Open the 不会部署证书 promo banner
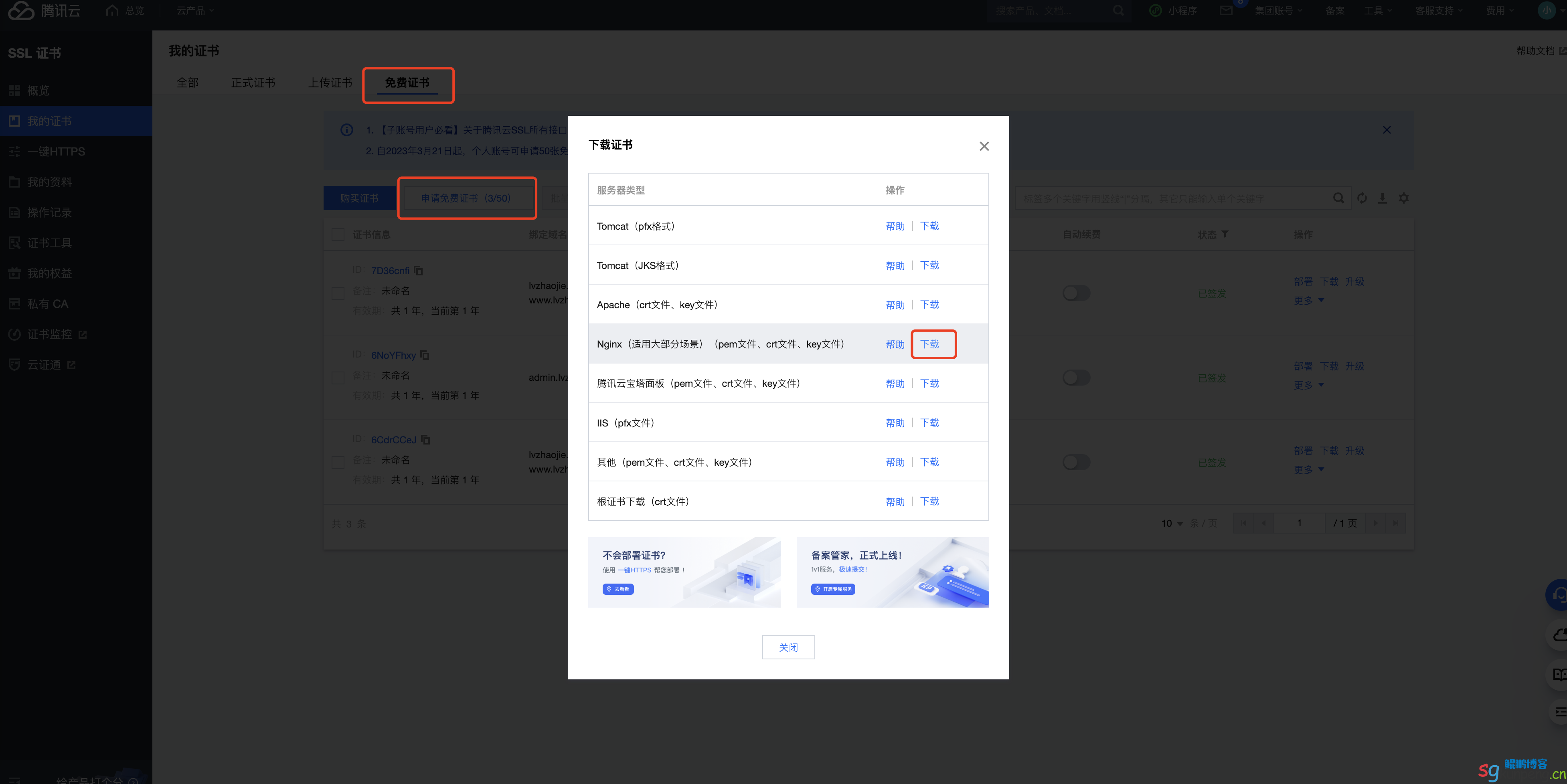 click(684, 572)
